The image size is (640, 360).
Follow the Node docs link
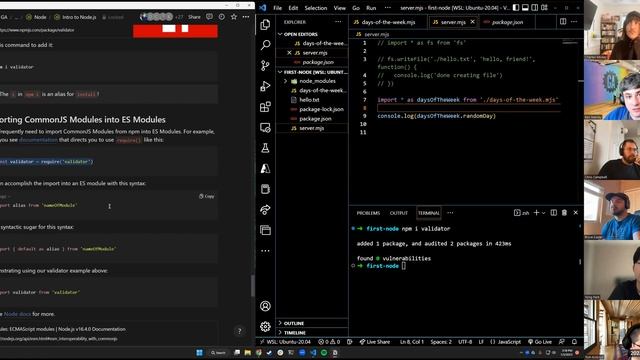coord(17,314)
